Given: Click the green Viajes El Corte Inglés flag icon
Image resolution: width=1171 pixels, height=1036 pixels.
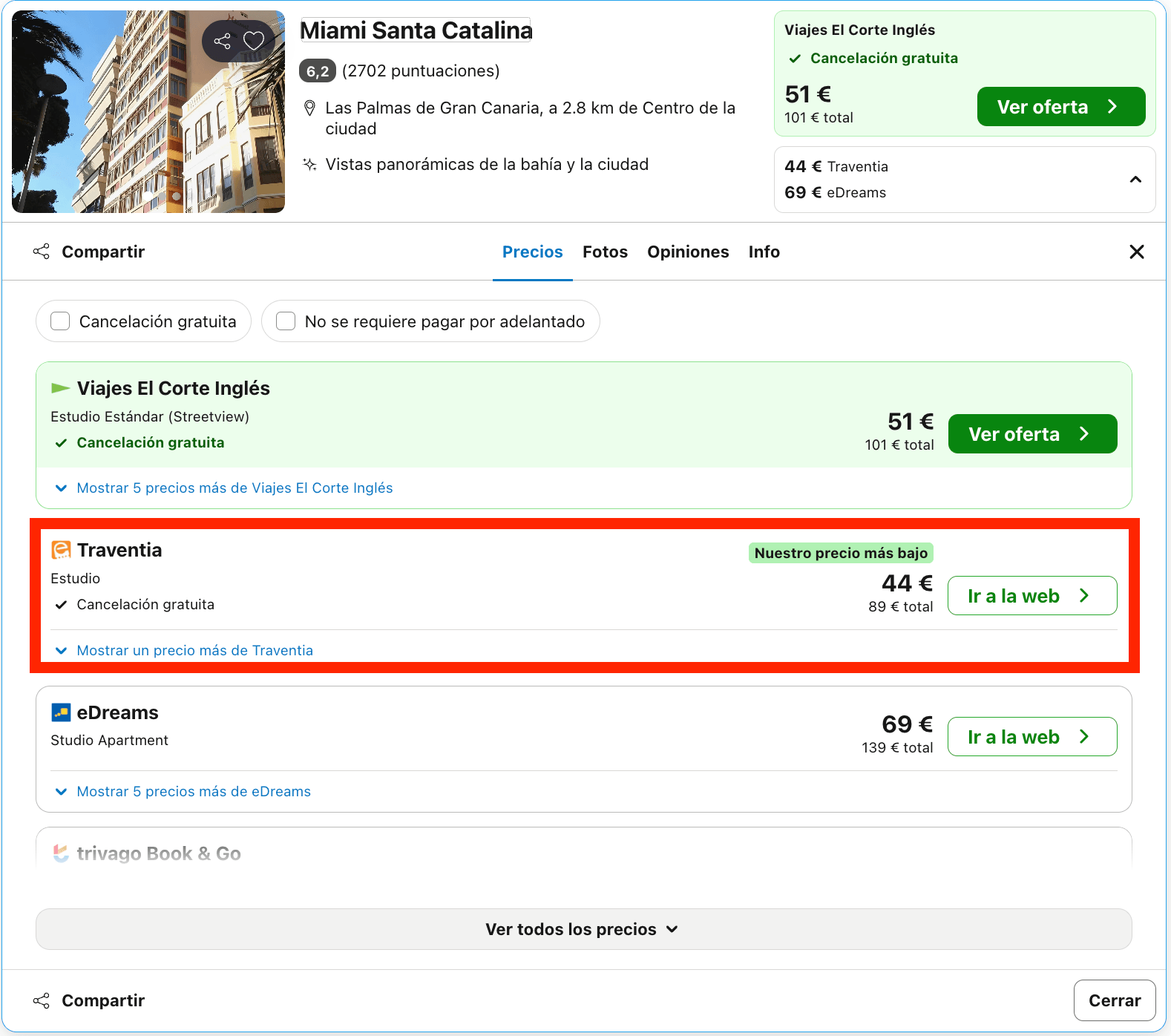Looking at the screenshot, I should tap(60, 388).
